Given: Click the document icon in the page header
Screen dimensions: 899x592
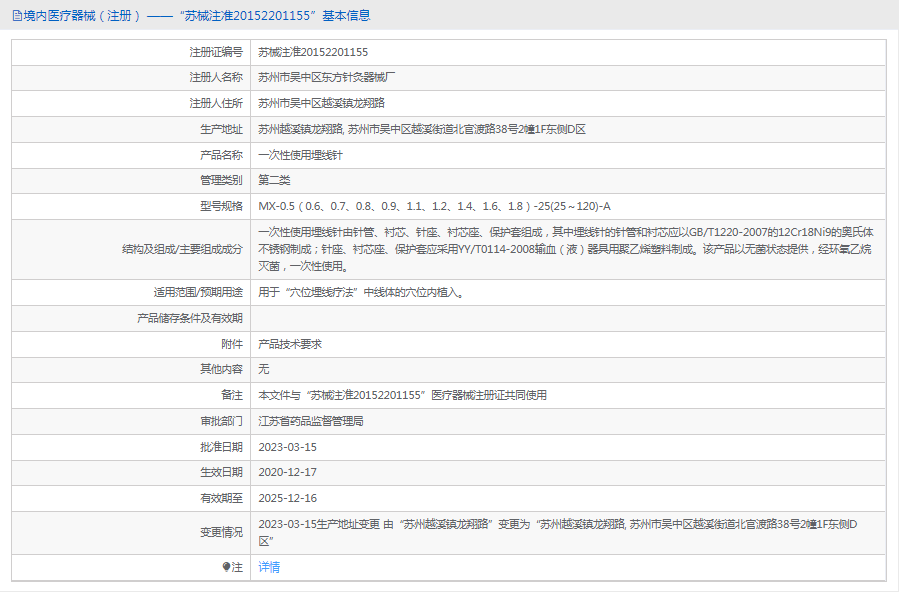Looking at the screenshot, I should click(17, 16).
